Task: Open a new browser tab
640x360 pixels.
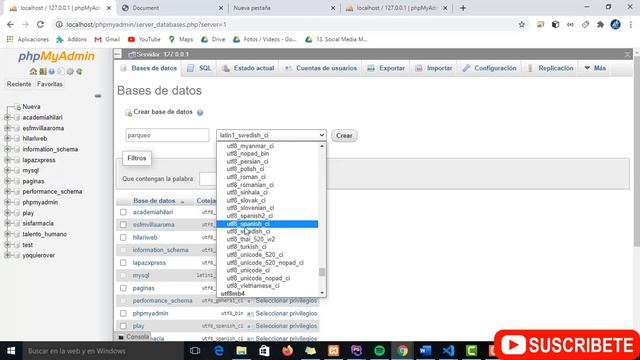Action: tap(463, 8)
